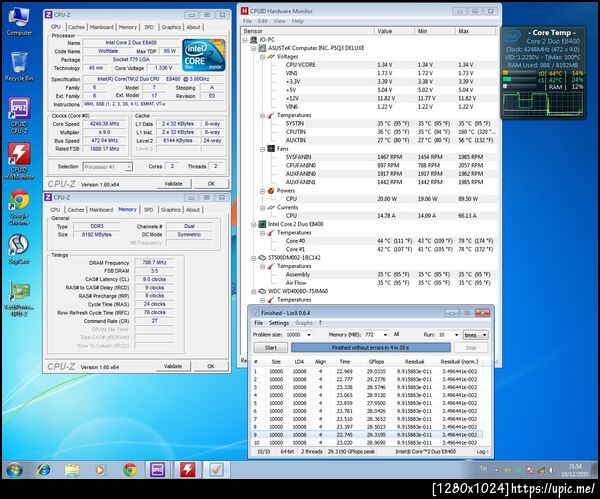This screenshot has height=499, width=600.
Task: Click Validate in top CPU-Z window
Action: point(173,184)
